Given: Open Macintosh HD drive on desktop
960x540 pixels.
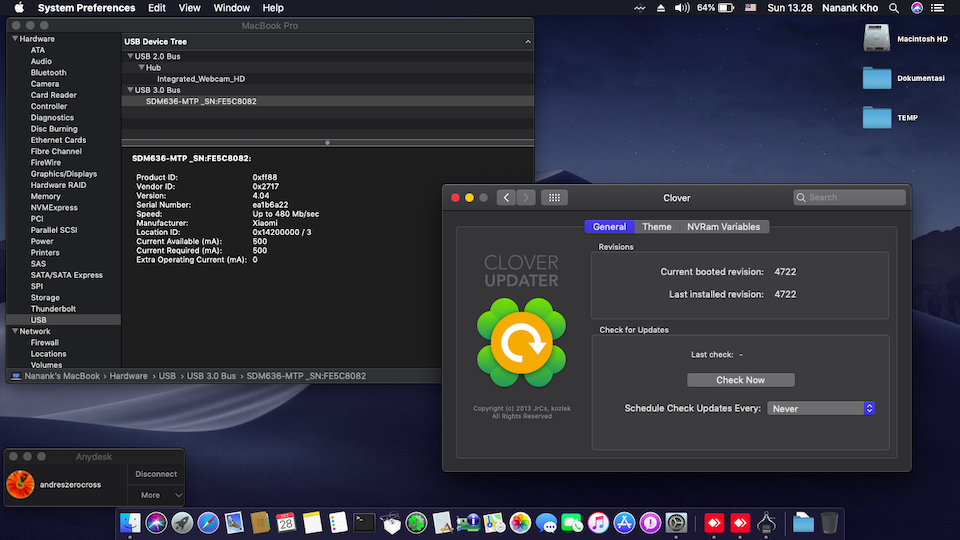Looking at the screenshot, I should 877,38.
